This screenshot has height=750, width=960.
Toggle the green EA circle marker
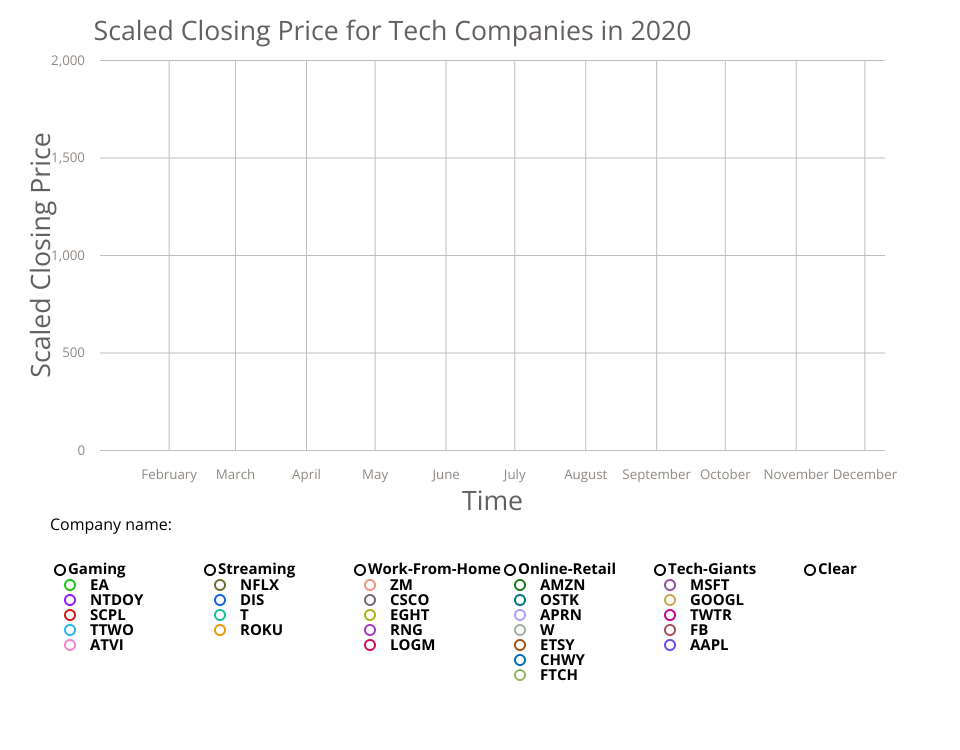(70, 585)
